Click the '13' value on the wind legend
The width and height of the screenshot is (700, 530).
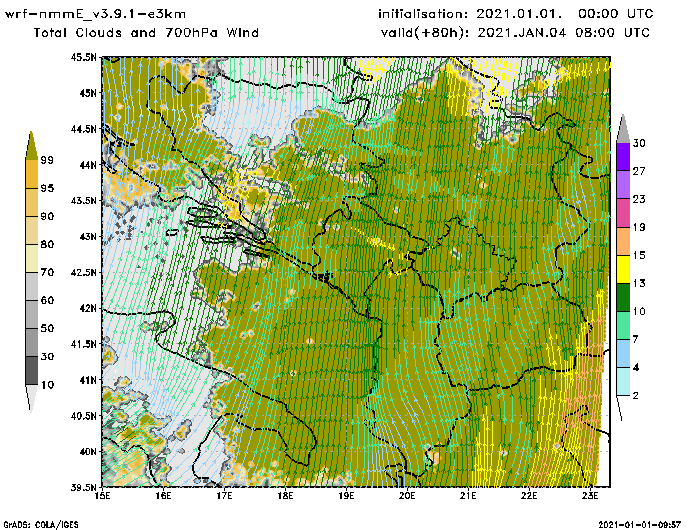(x=639, y=284)
